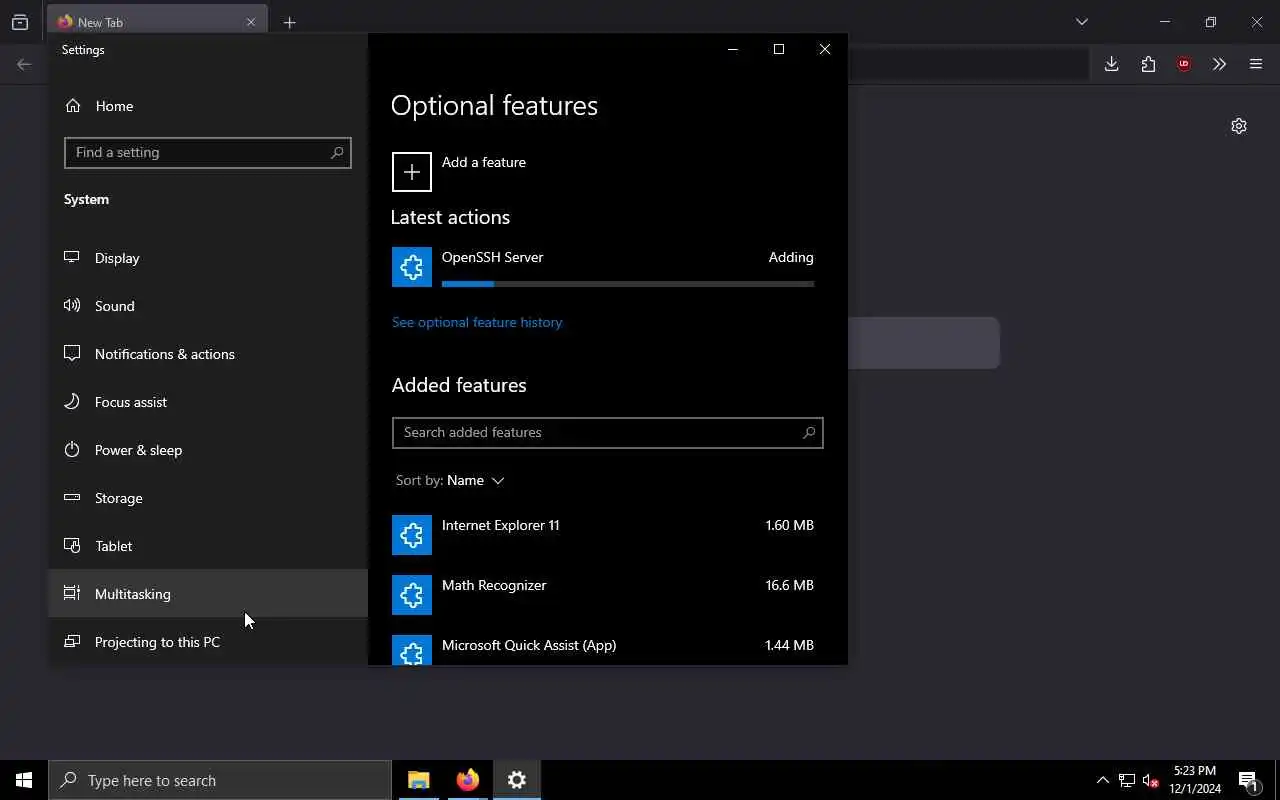The image size is (1280, 800).
Task: Go to Notifications & actions
Action: pyautogui.click(x=208, y=354)
